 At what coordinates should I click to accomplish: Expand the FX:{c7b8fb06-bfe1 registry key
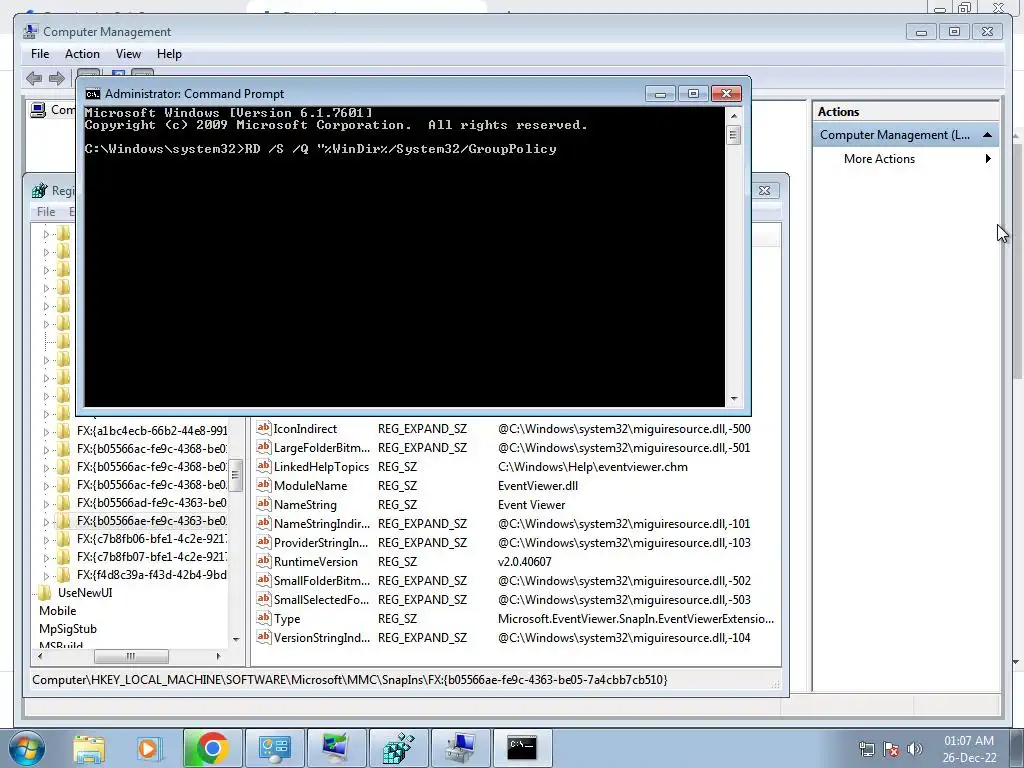point(46,539)
